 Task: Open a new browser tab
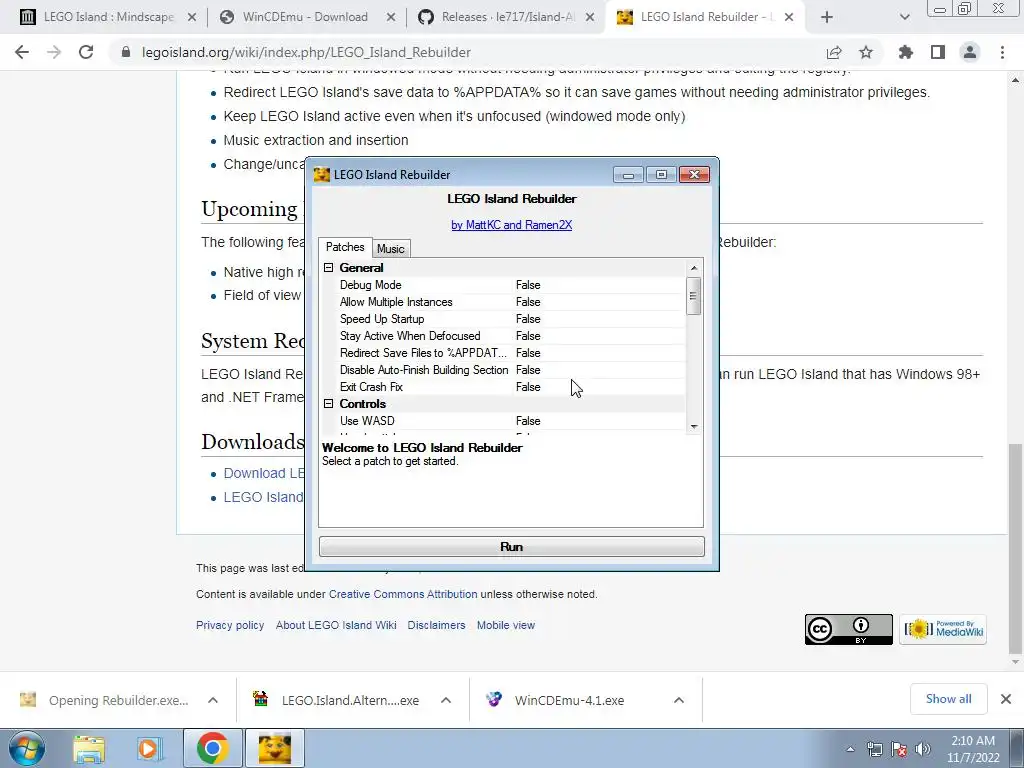[x=827, y=17]
